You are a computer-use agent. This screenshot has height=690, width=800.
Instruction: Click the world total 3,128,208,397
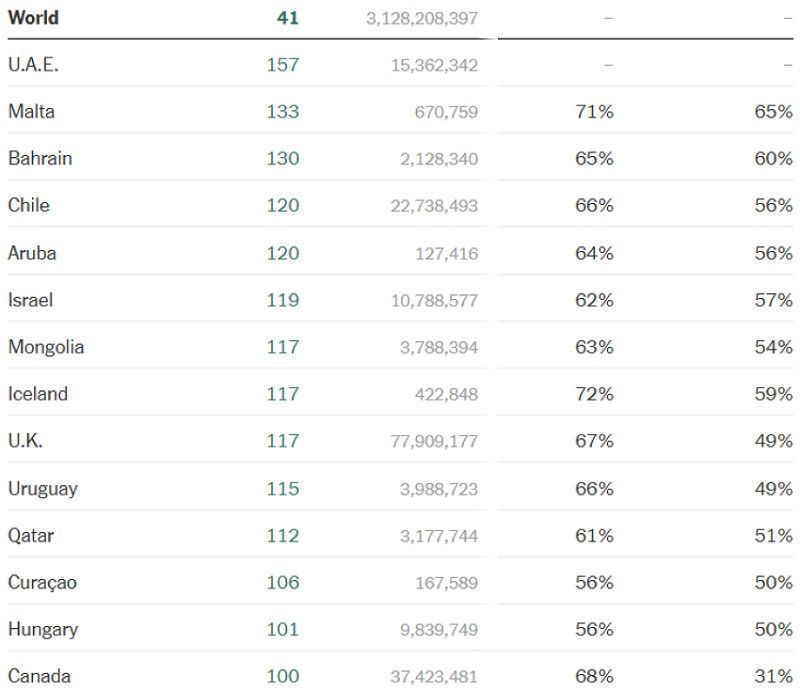421,18
